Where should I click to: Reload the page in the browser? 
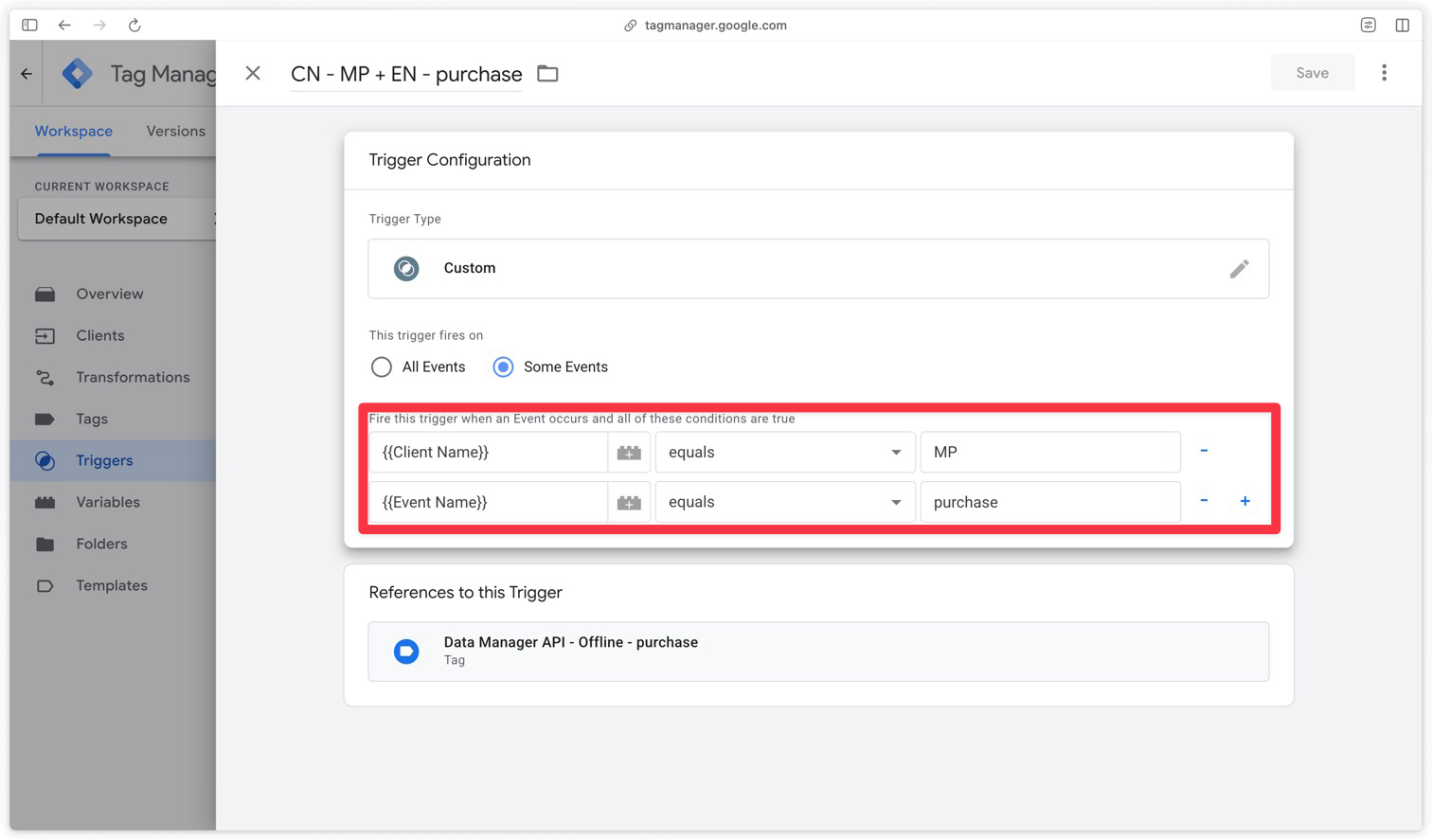(x=134, y=26)
